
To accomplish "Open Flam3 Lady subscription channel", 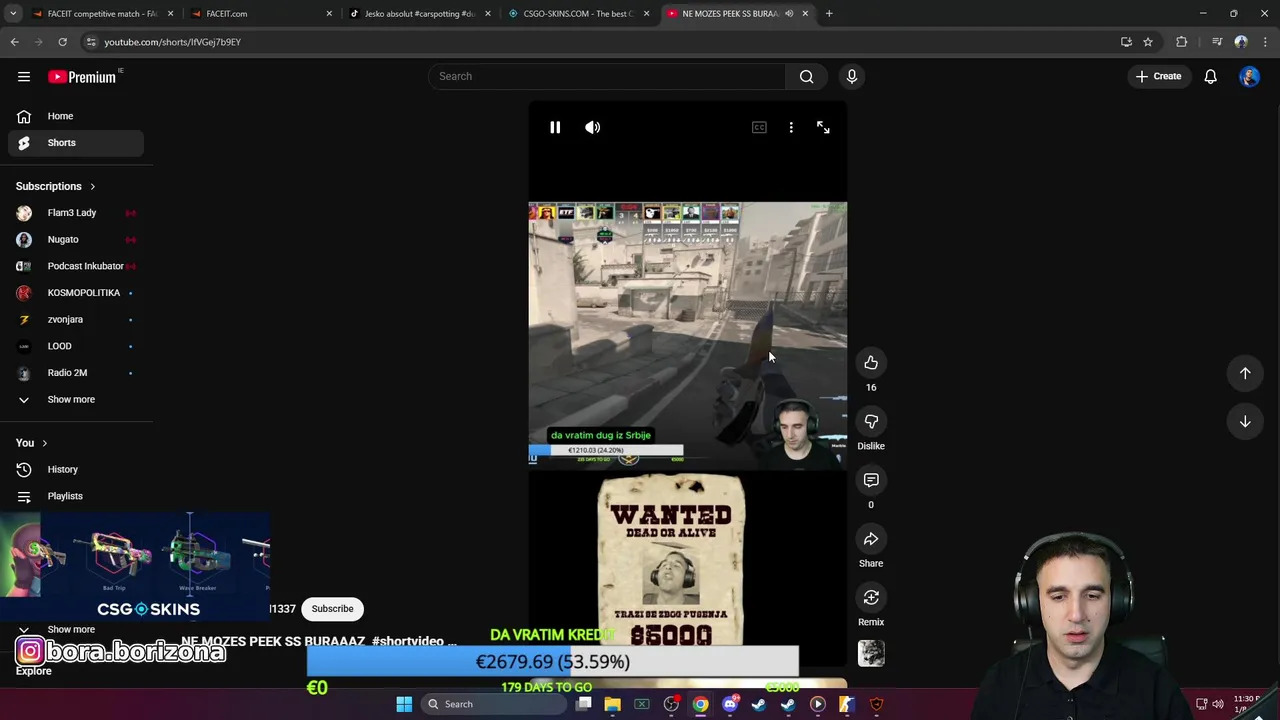I will pos(76,212).
